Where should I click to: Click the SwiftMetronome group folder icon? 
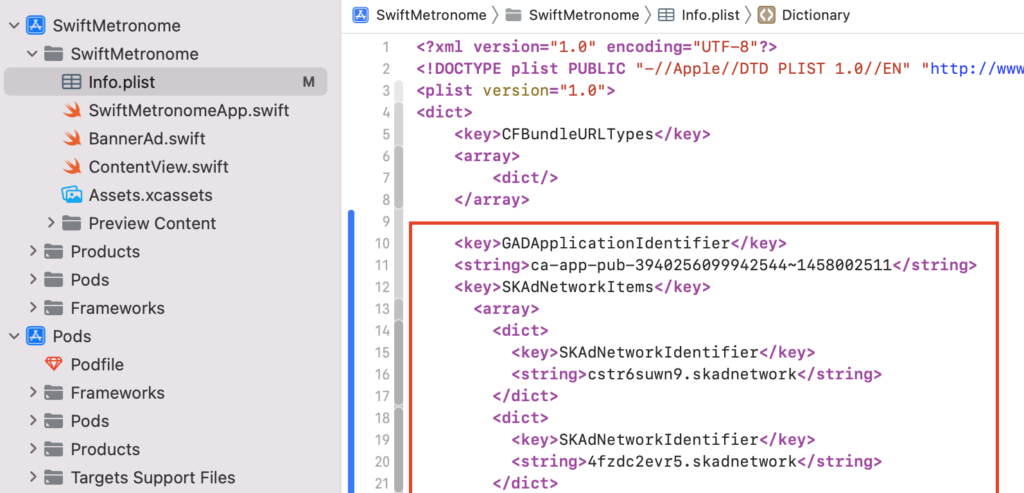53,54
